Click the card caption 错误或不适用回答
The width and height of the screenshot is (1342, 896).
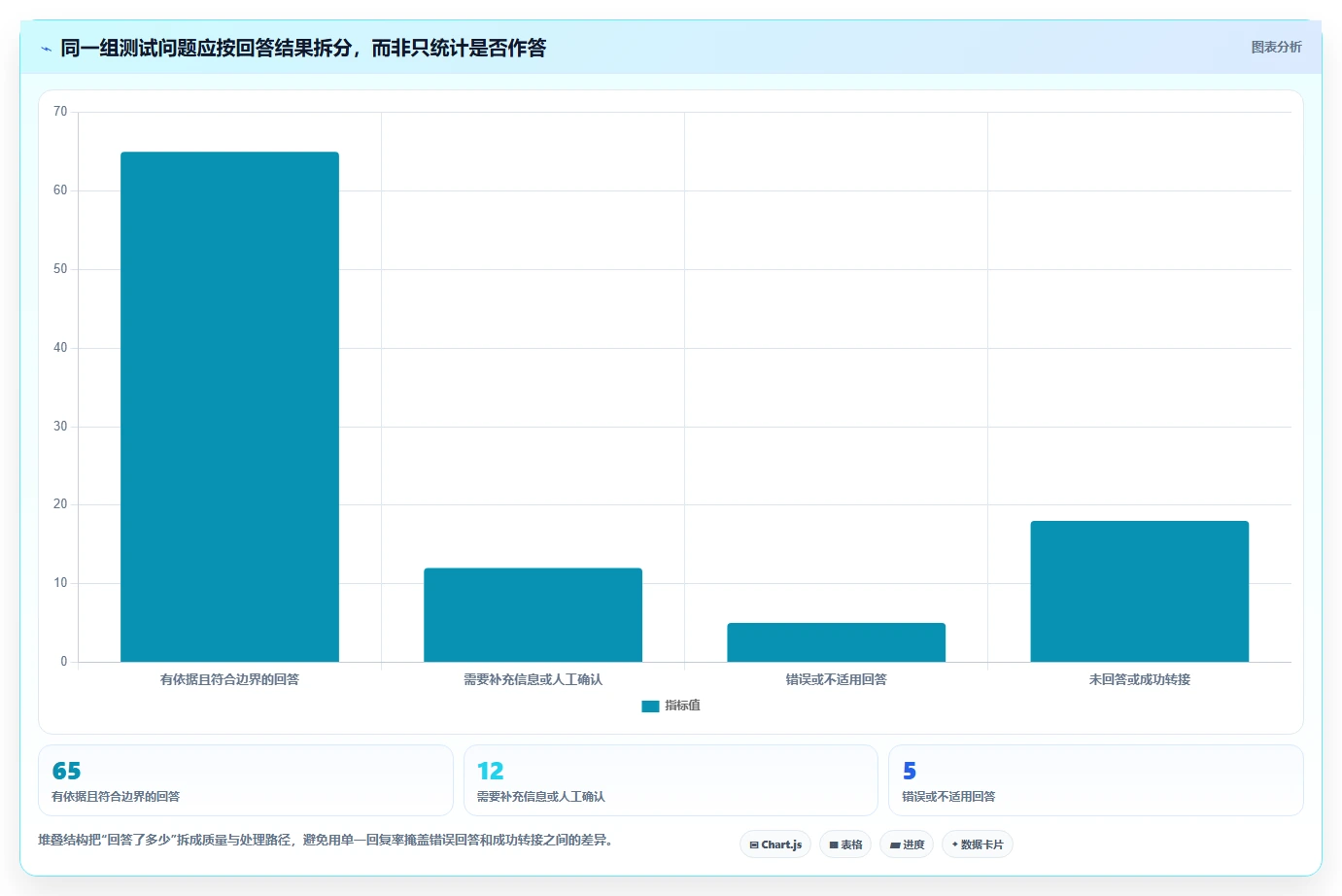point(948,797)
